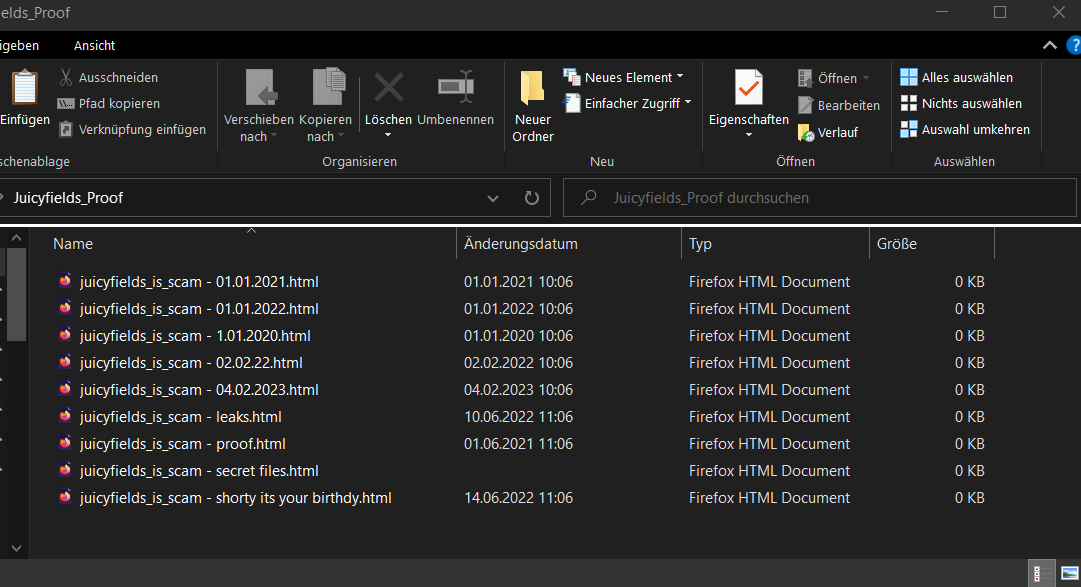Click the Bearbeiten icon
Image resolution: width=1081 pixels, height=587 pixels.
[x=805, y=105]
